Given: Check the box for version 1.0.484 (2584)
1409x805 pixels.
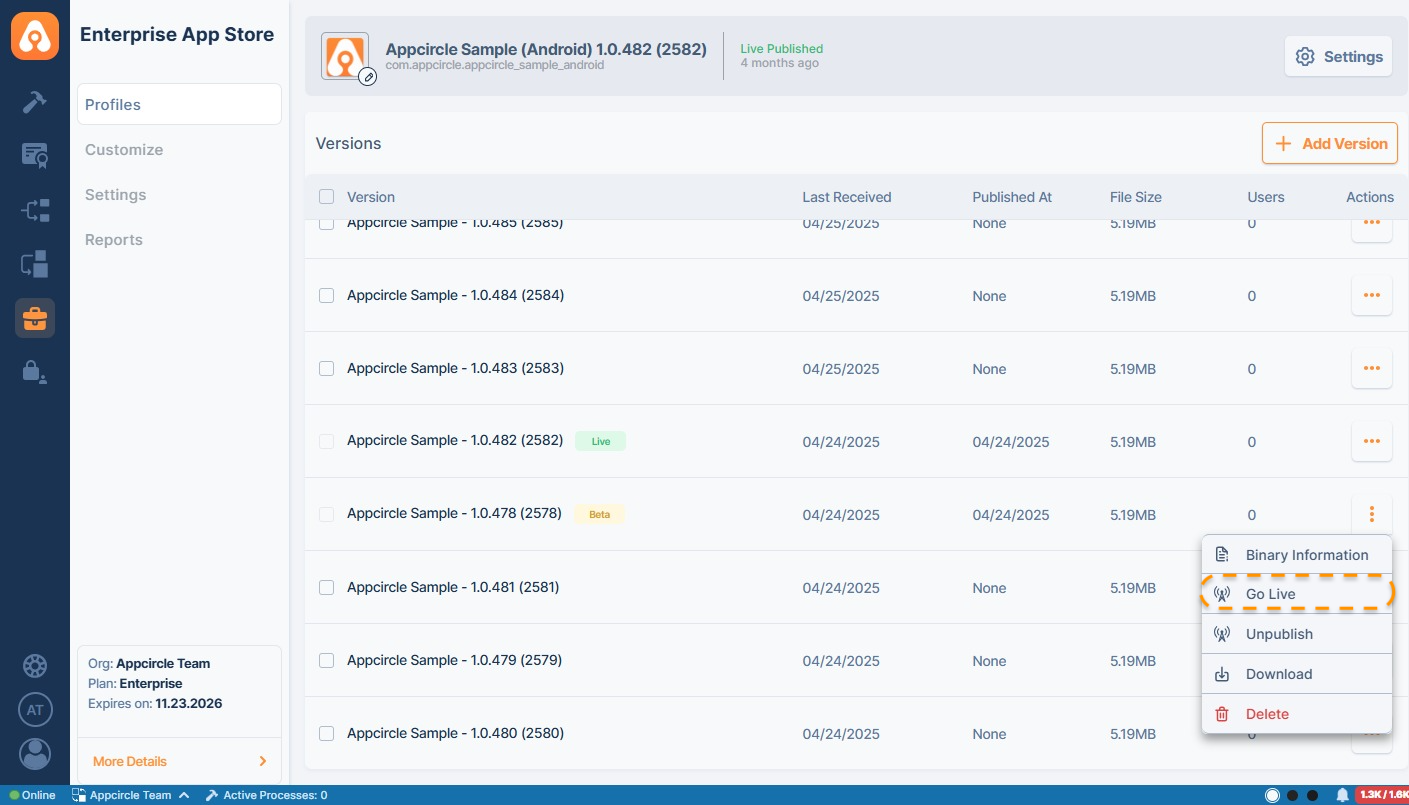Looking at the screenshot, I should point(326,296).
